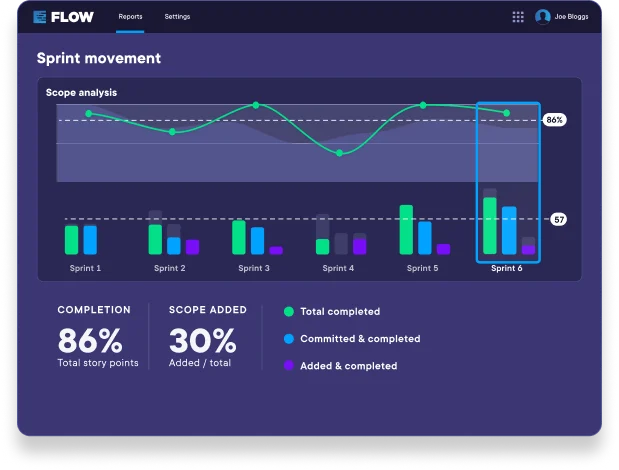Click the 30% Scope added statistic
Viewport: 619px width, 470px height.
202,340
